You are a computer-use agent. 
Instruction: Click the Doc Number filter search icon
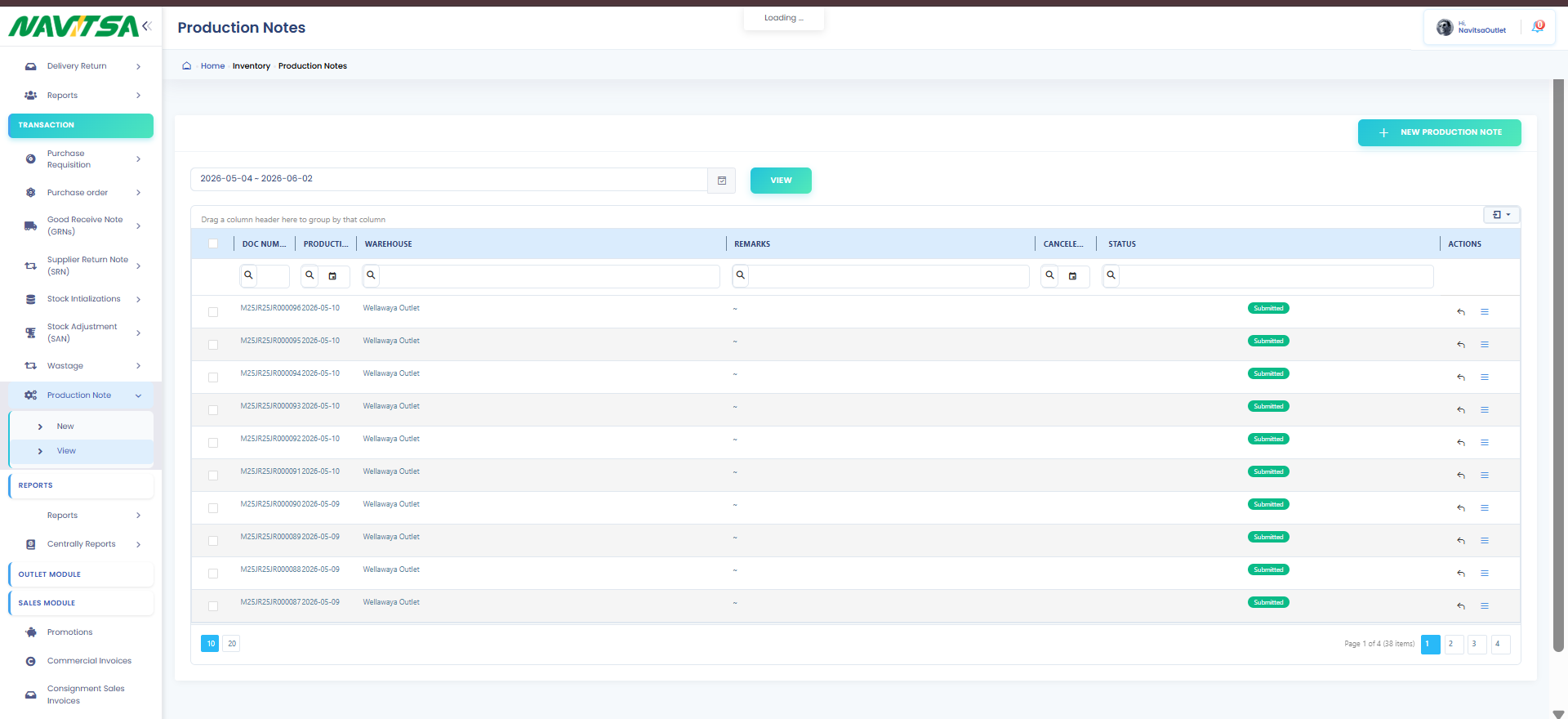click(x=248, y=275)
